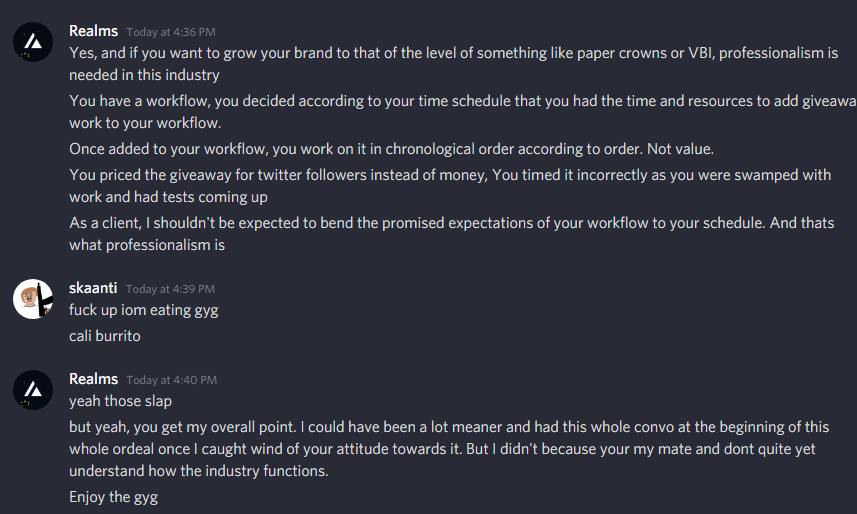This screenshot has width=857, height=514.
Task: Click Realms avatar on the 4:36 PM message
Action: pos(33,41)
